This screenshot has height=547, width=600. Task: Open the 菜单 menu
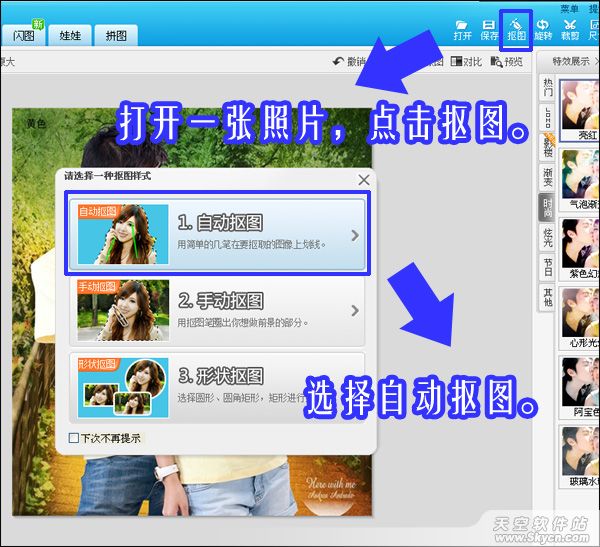point(569,9)
